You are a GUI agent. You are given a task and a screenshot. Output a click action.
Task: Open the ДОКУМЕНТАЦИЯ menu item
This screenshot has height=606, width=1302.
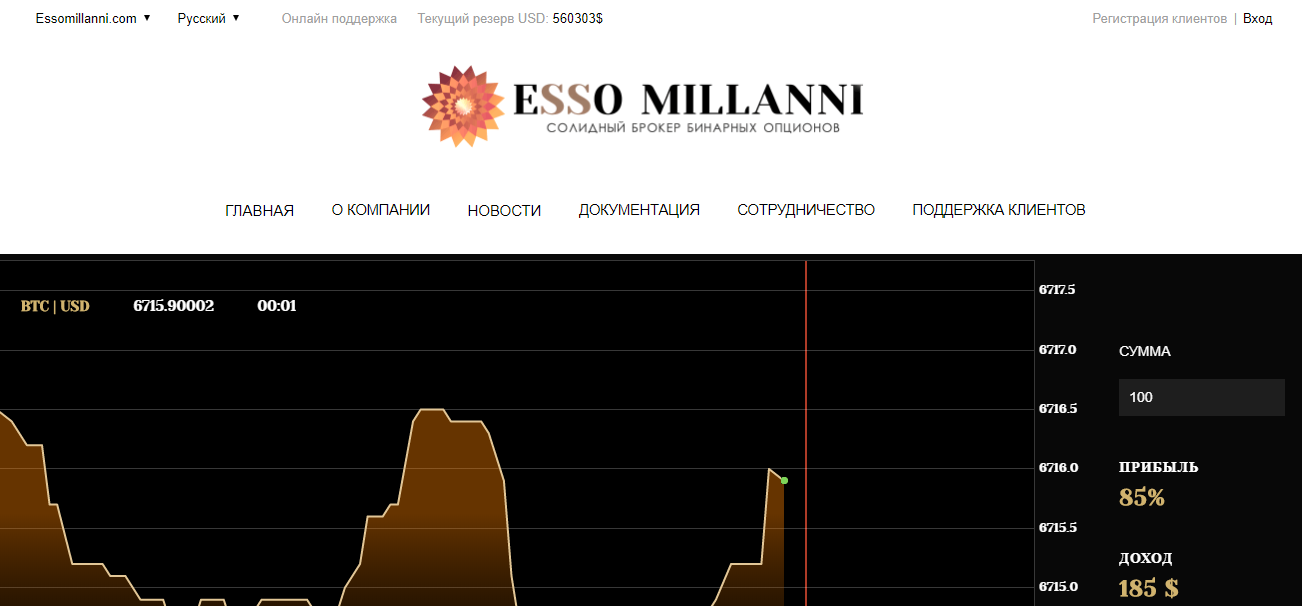(x=639, y=210)
